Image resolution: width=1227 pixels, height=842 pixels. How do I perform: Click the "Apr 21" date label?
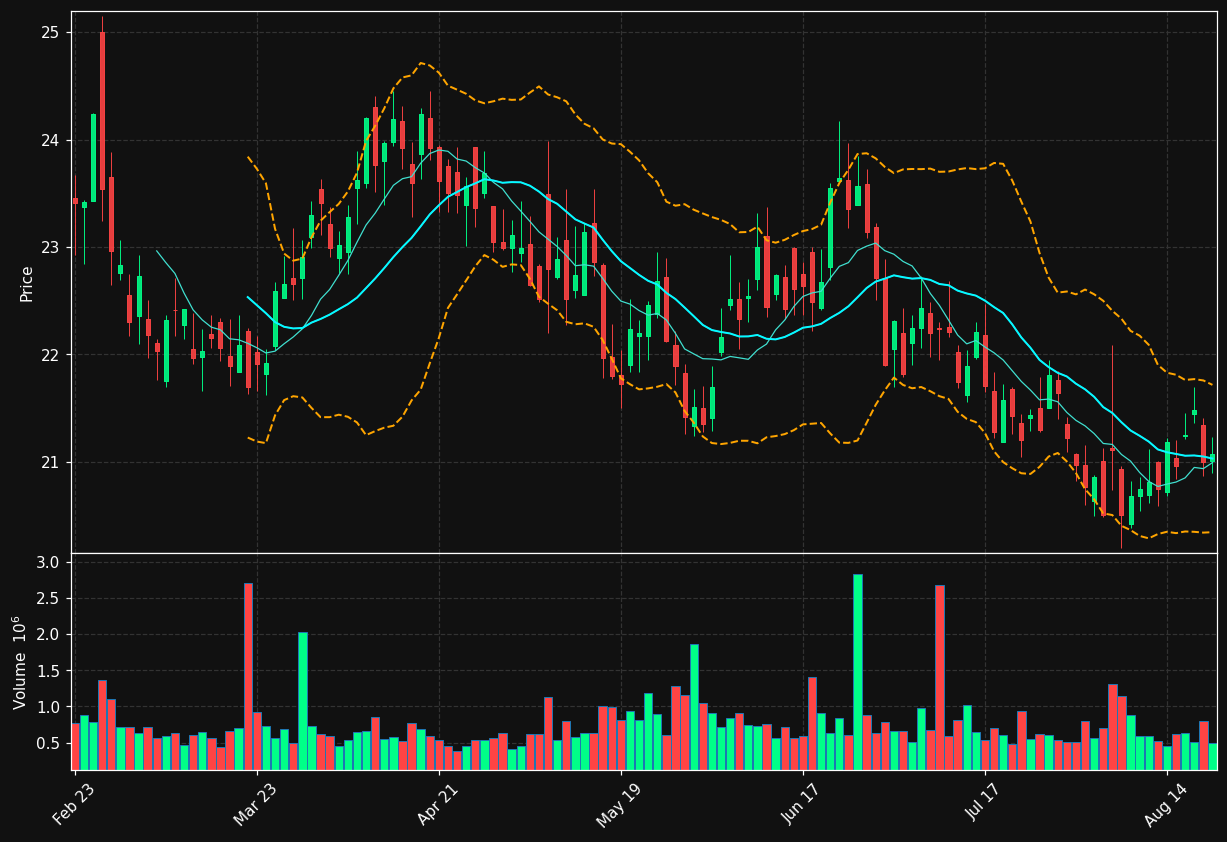[438, 805]
